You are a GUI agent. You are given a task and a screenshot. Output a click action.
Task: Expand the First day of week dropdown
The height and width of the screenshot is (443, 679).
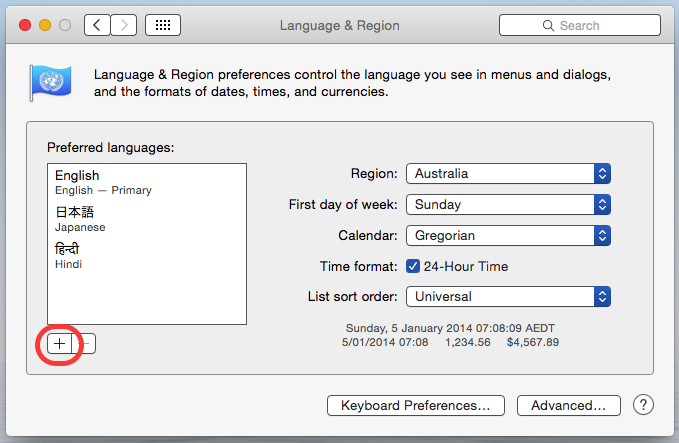click(508, 204)
